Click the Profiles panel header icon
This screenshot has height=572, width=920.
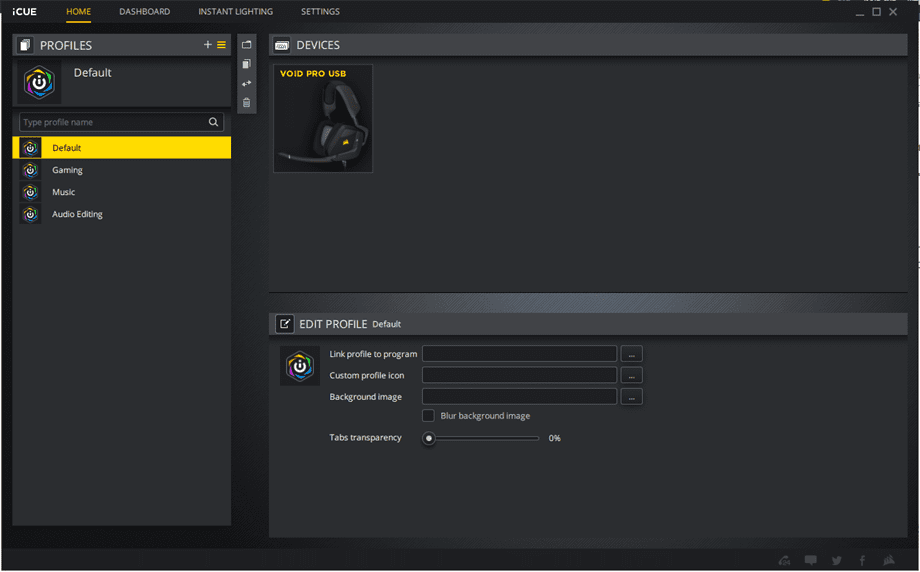(25, 45)
